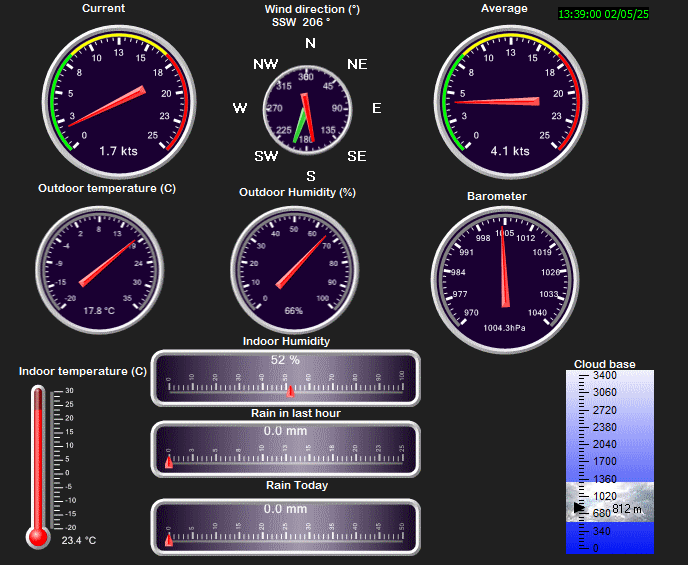This screenshot has height=565, width=688.
Task: Click the 'Barometer' label
Action: [497, 196]
